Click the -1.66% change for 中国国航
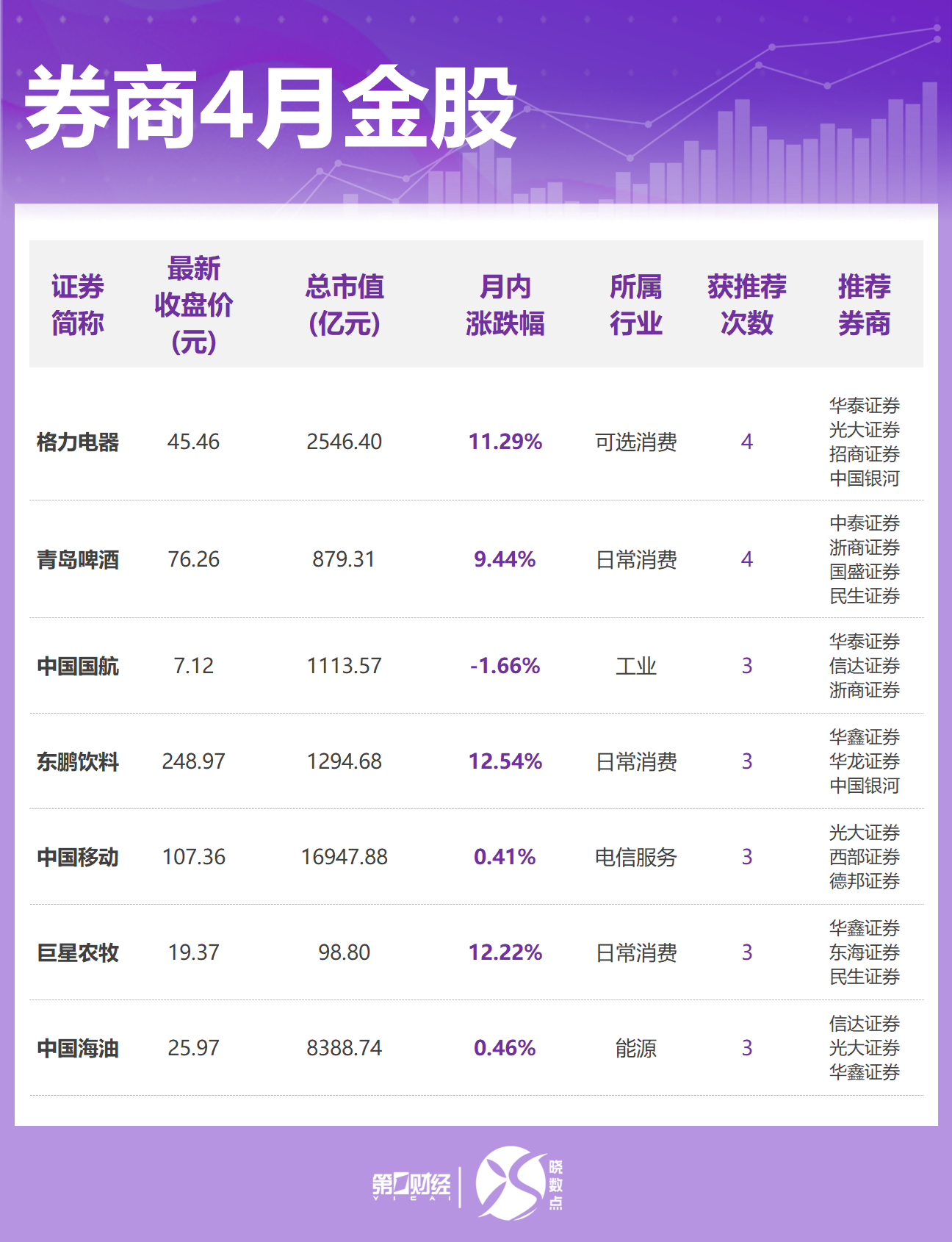 pyautogui.click(x=505, y=666)
